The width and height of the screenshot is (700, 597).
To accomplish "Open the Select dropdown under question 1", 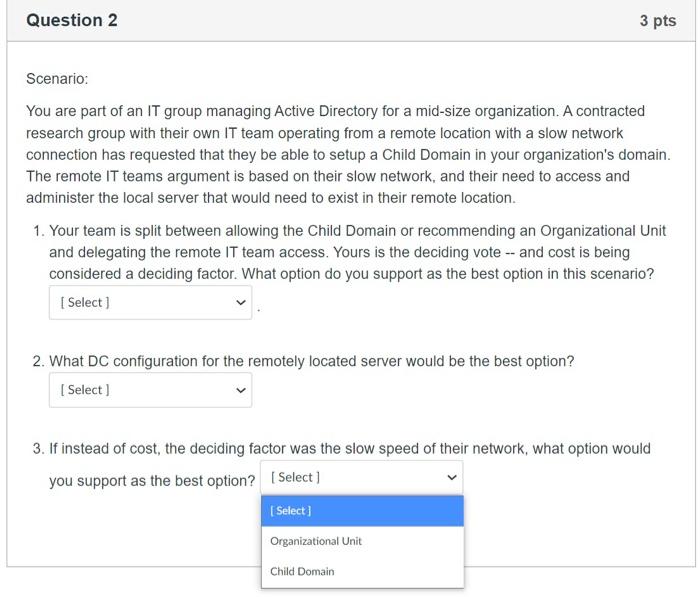I will click(x=150, y=303).
